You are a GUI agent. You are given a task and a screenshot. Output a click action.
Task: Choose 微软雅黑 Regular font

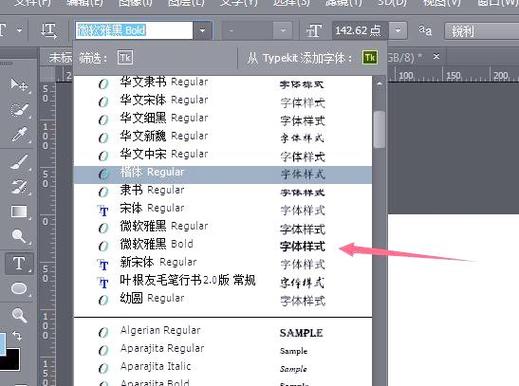[223, 227]
